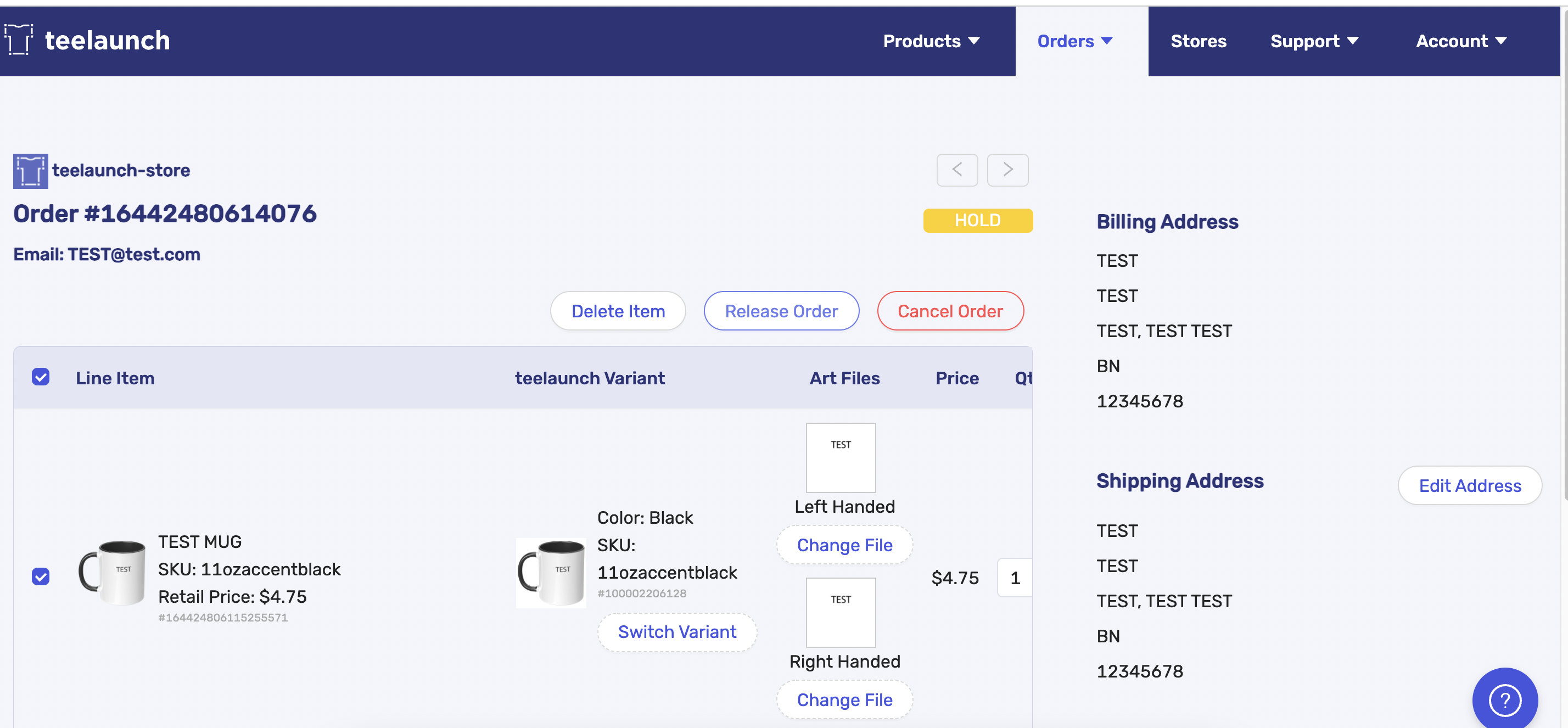Expand the Products dropdown menu
This screenshot has height=728, width=1568.
[931, 41]
